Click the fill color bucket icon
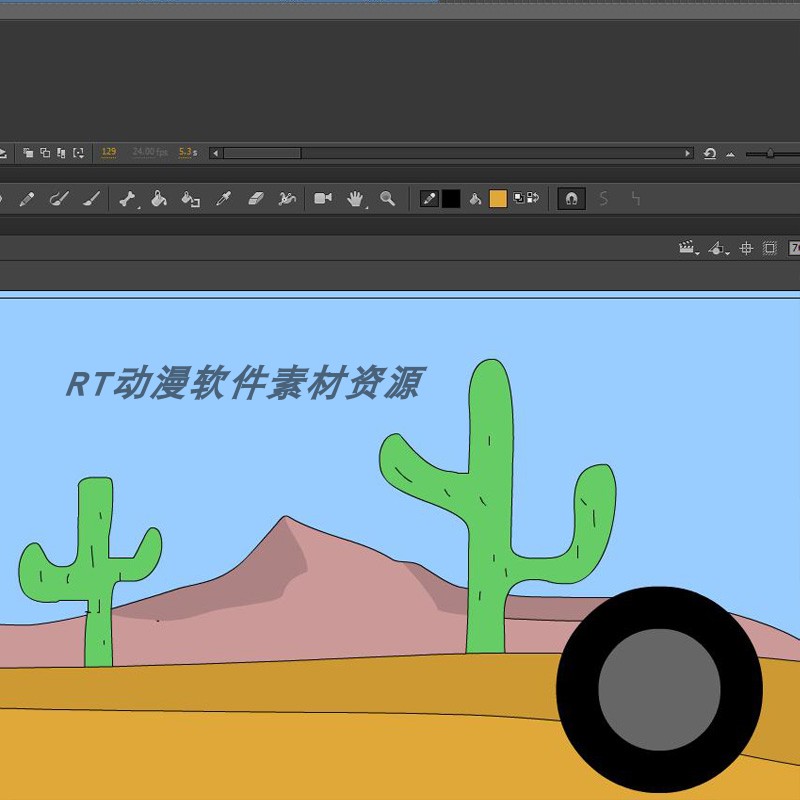800x800 pixels. [475, 198]
